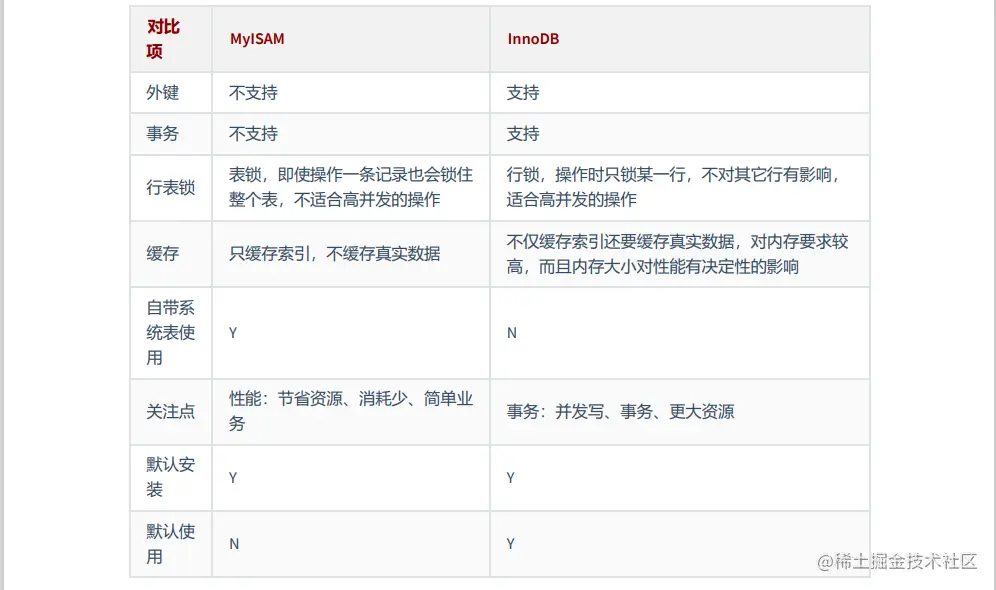Click the MyISAM cell starting '表锁，即使操作'
The width and height of the screenshot is (996, 590).
(x=351, y=187)
